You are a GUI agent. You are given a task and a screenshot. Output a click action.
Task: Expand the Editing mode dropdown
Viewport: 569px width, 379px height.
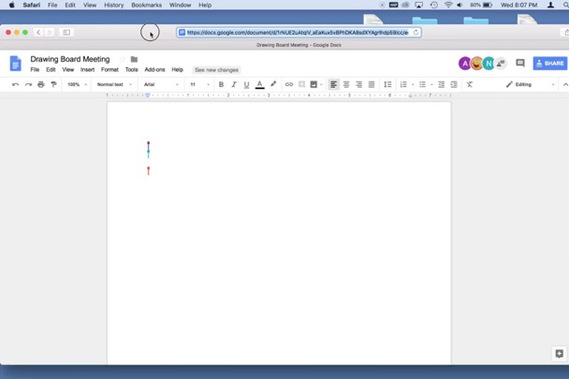(x=531, y=85)
